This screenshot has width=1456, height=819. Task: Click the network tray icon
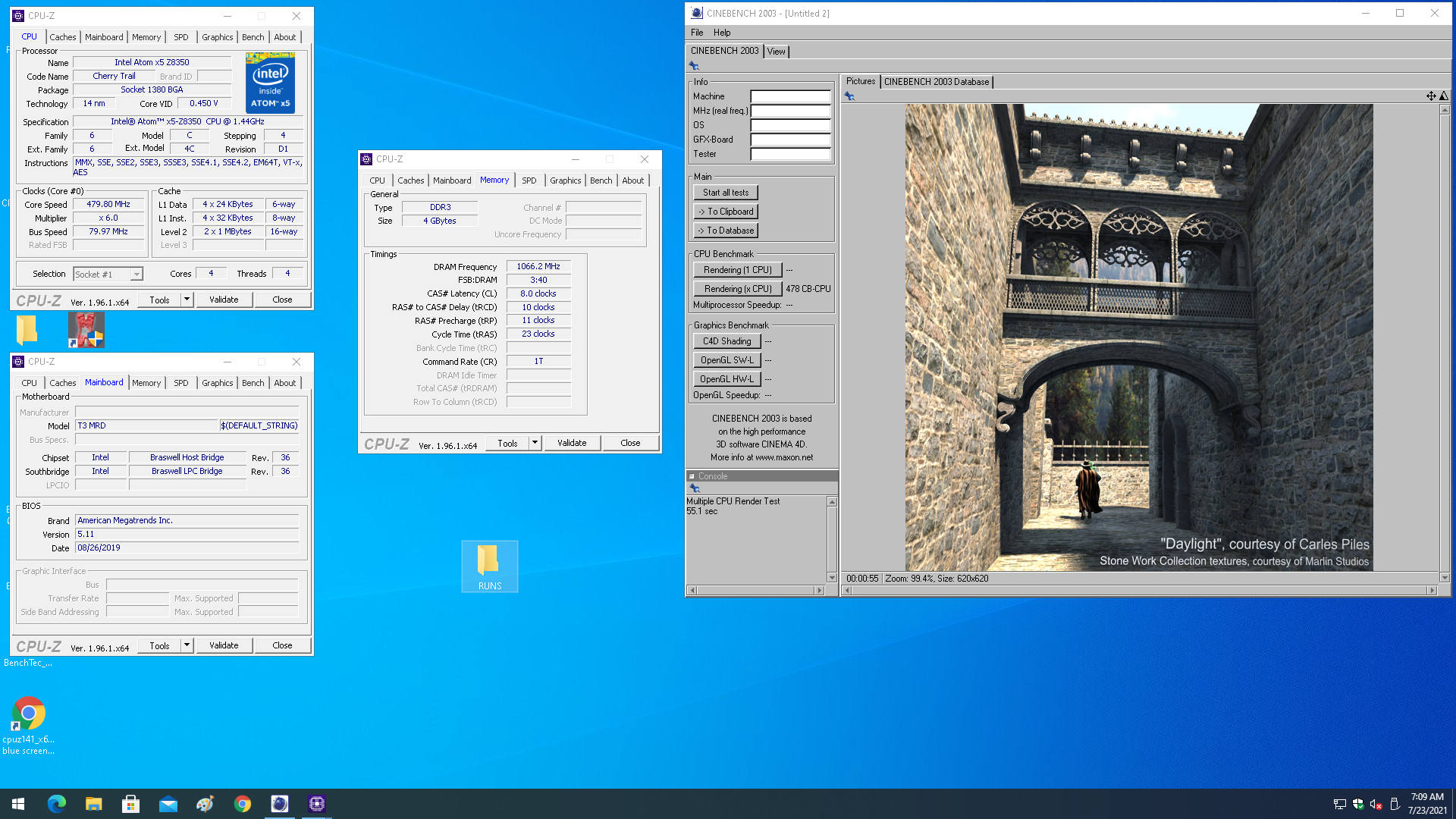coord(1339,805)
